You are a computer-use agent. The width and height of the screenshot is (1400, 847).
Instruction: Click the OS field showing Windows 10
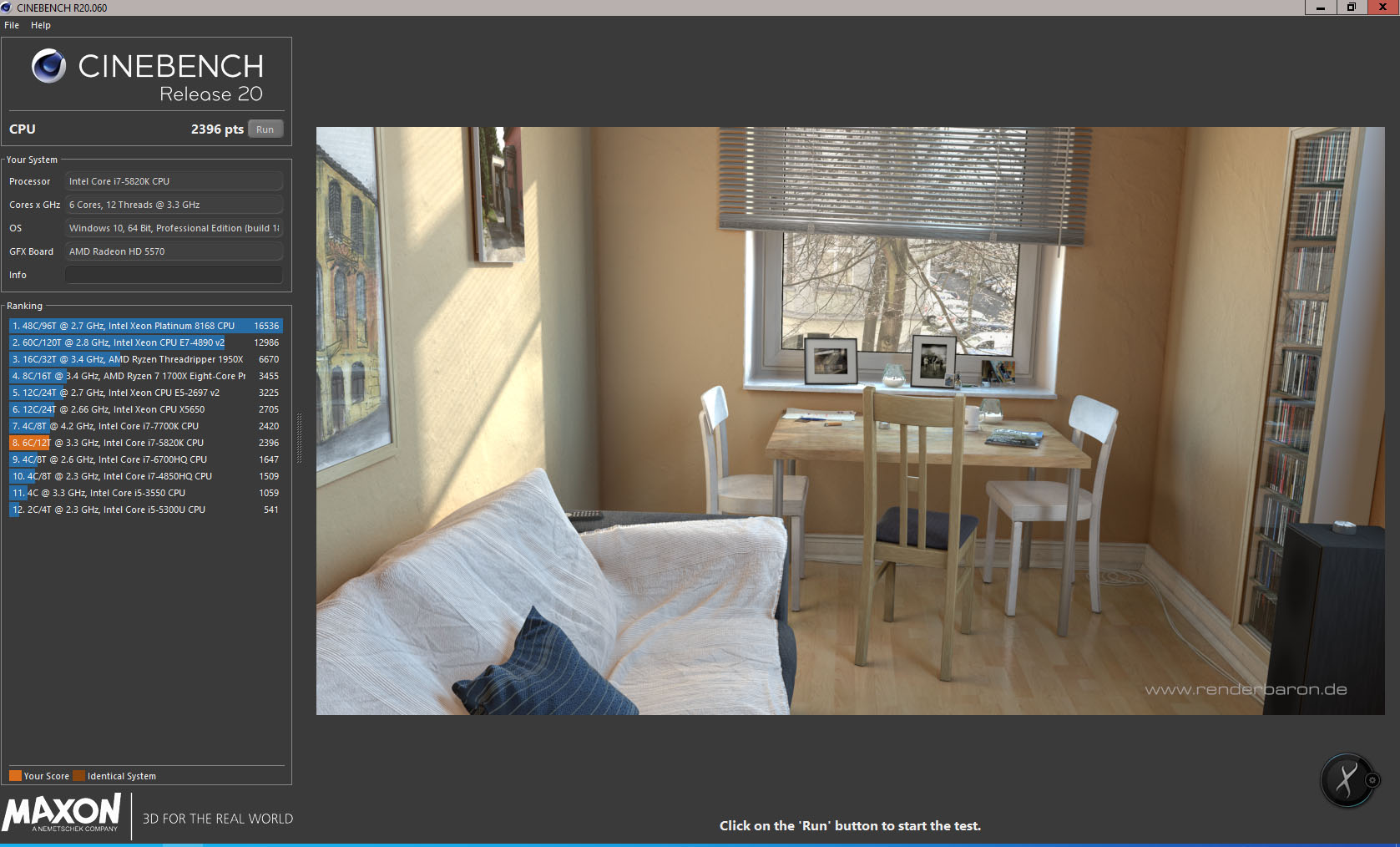[x=174, y=228]
